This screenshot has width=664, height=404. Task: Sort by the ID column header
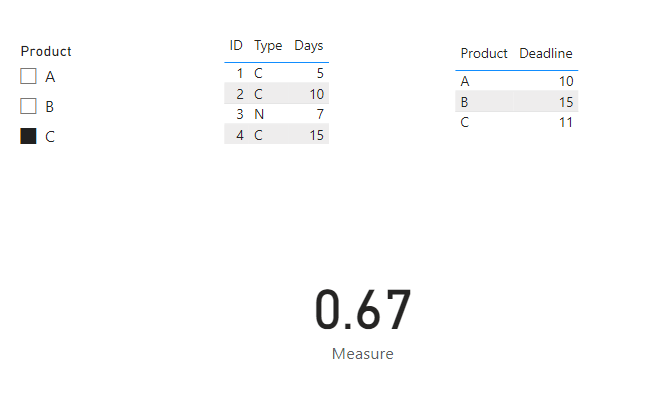click(236, 45)
